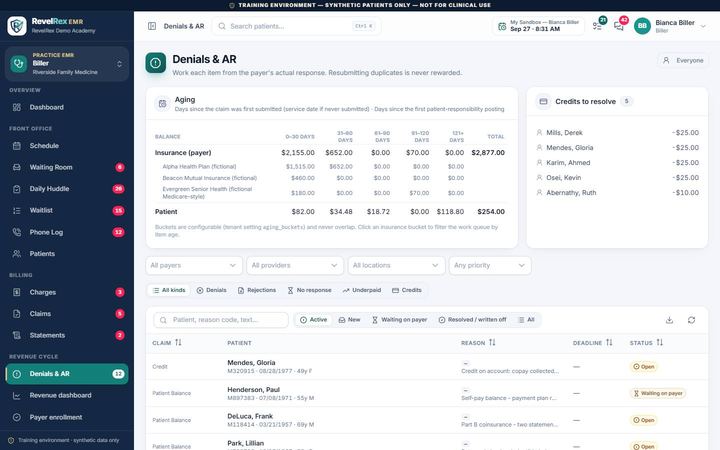Sort by Deadline column
This screenshot has width=720, height=450.
[x=592, y=343]
